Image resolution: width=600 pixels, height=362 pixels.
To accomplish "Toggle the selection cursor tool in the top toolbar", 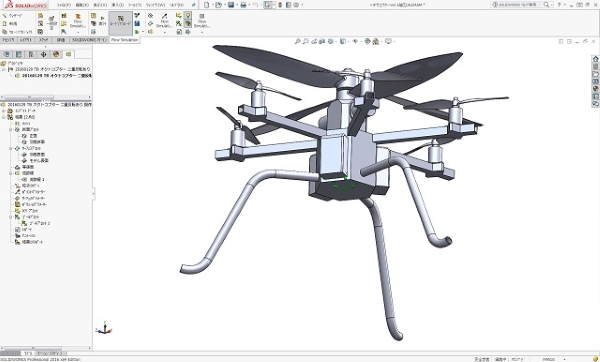I will [268, 5].
